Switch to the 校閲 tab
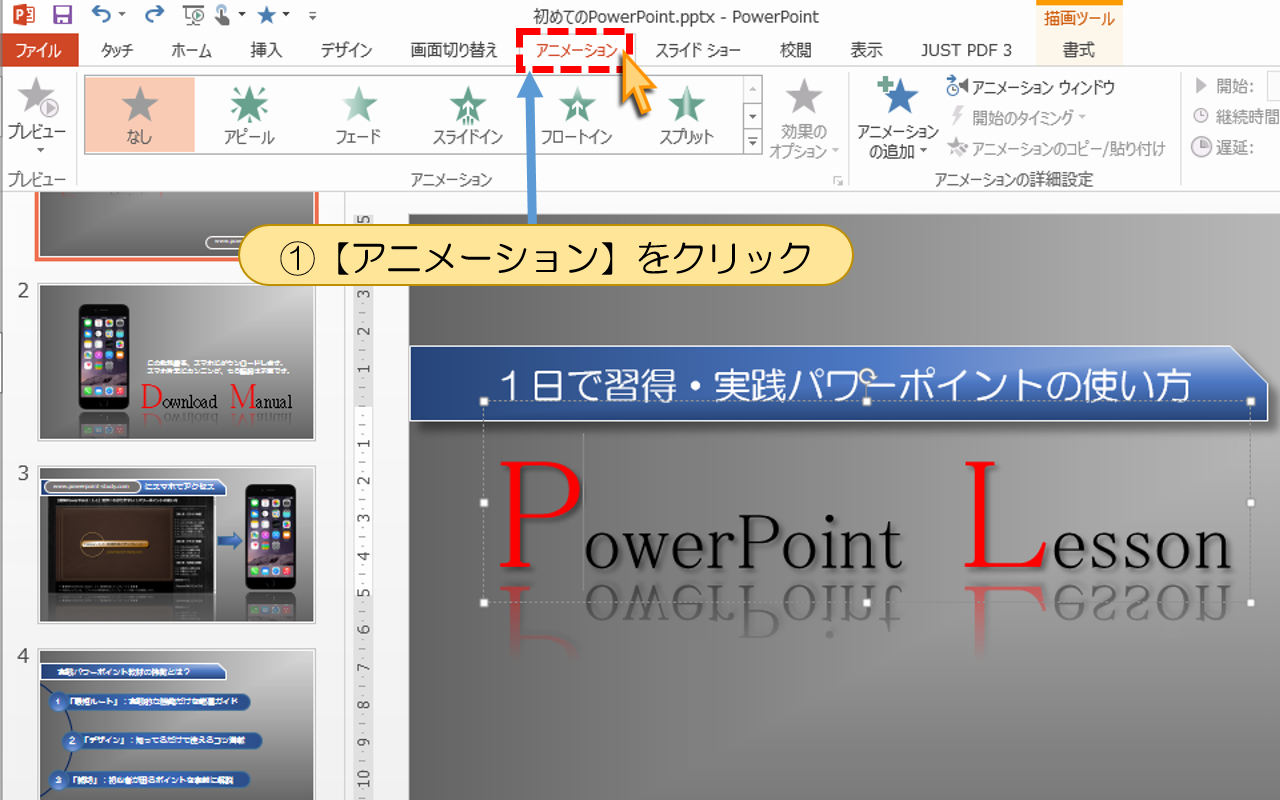1280x800 pixels. 796,50
